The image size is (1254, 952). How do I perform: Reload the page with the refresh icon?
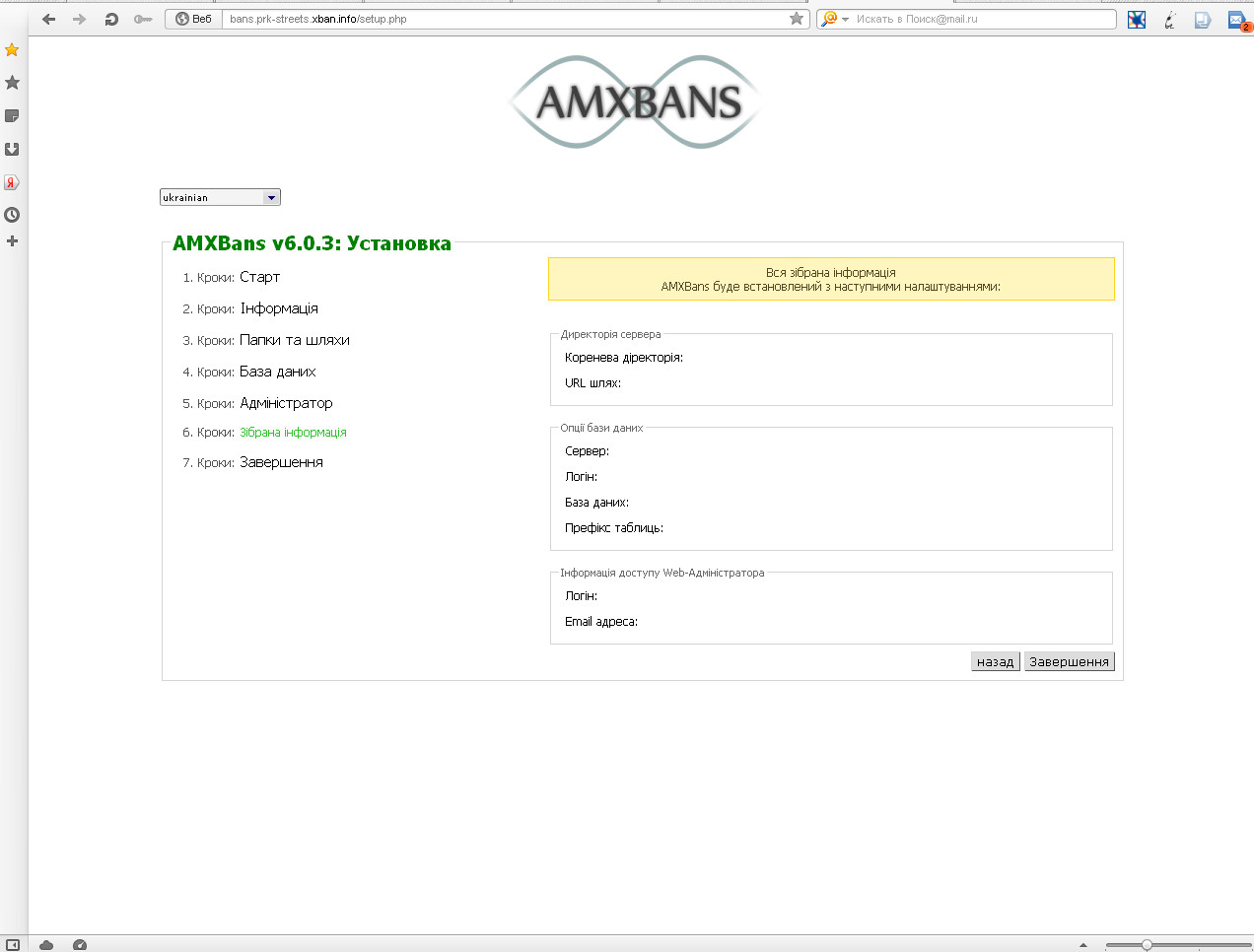(111, 19)
